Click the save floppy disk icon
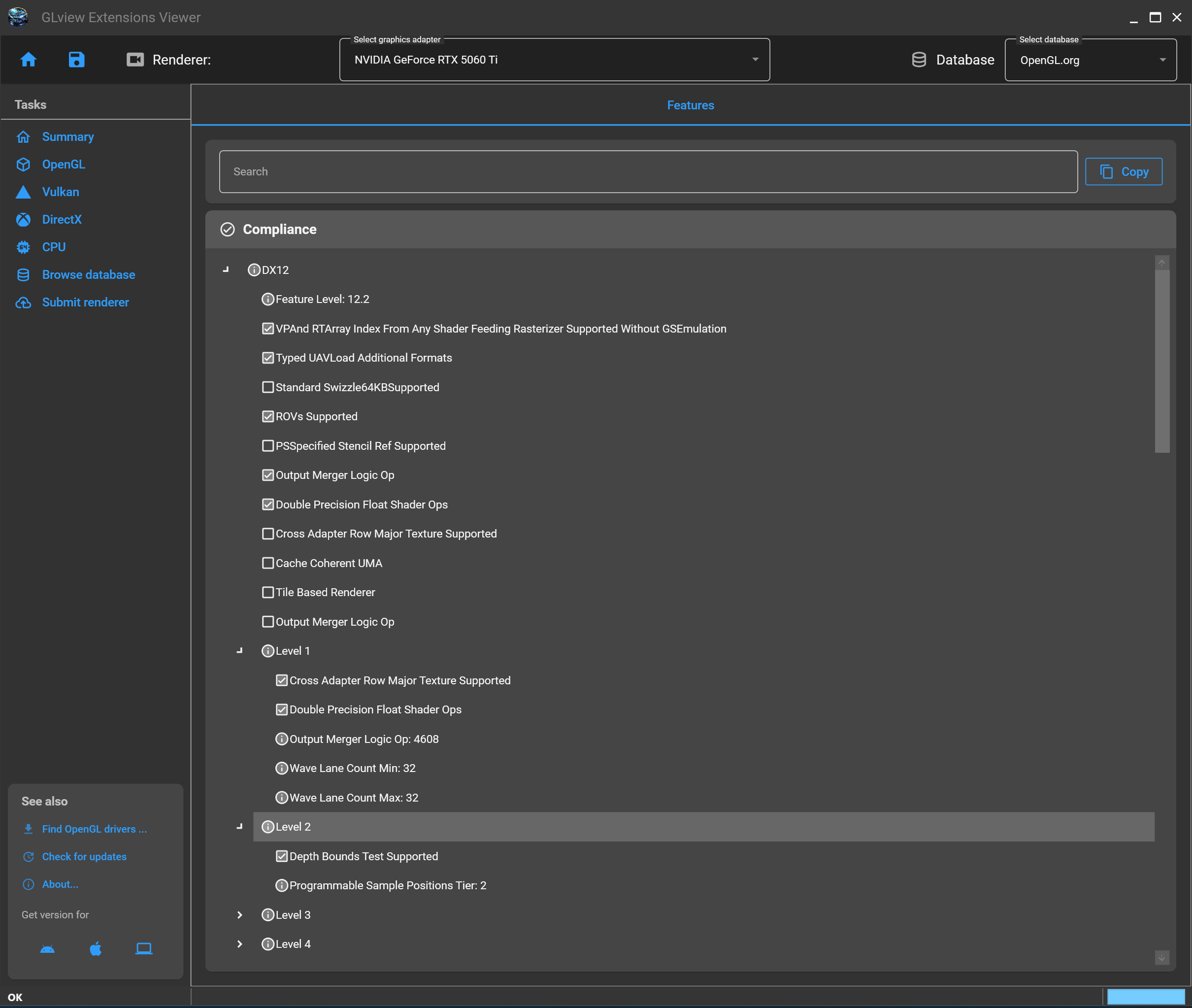The height and width of the screenshot is (1008, 1192). (x=76, y=60)
